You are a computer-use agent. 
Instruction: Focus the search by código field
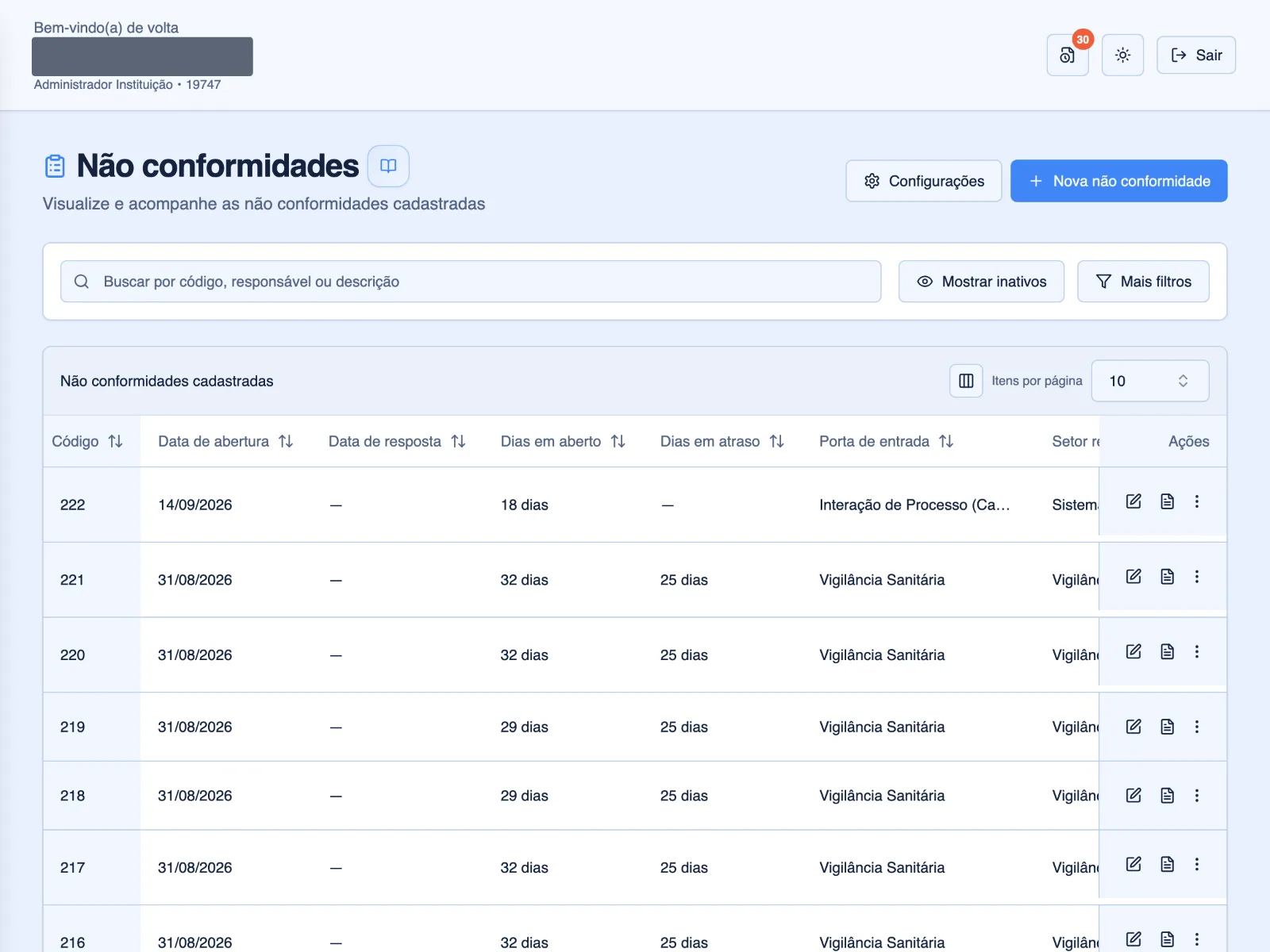tap(471, 282)
